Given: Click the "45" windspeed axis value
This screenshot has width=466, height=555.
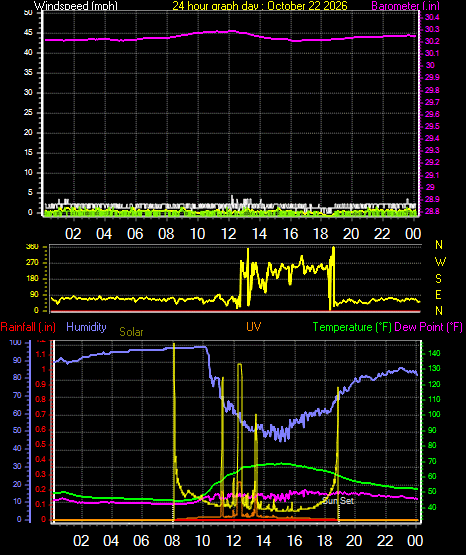Looking at the screenshot, I should pos(28,33).
